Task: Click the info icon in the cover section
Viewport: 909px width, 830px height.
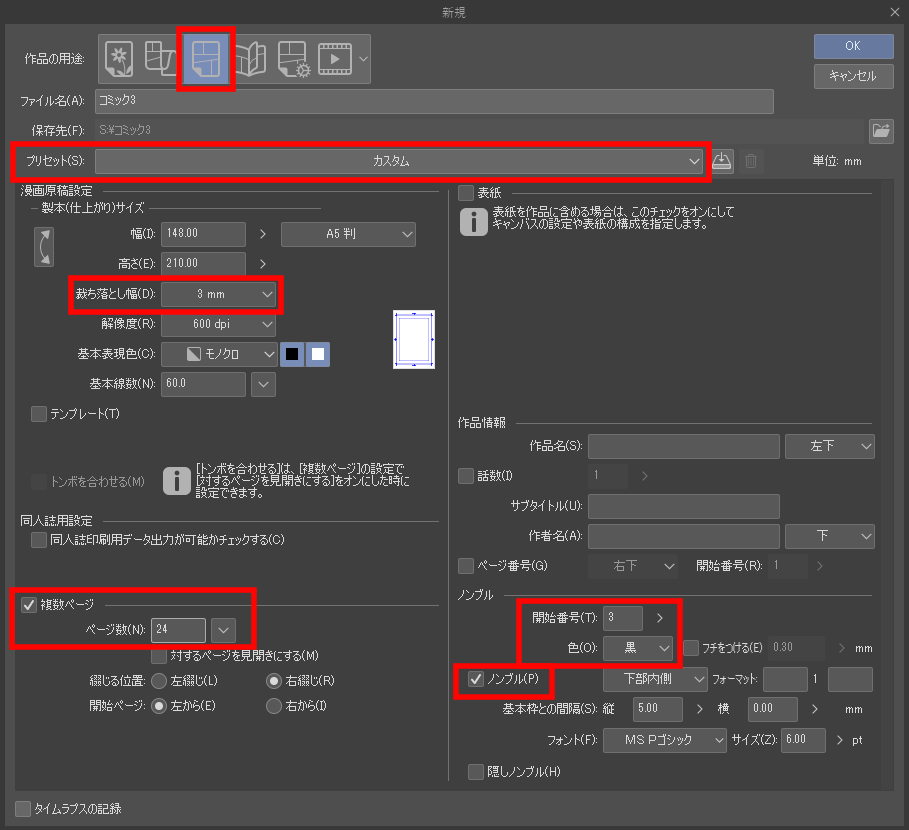Action: point(474,221)
